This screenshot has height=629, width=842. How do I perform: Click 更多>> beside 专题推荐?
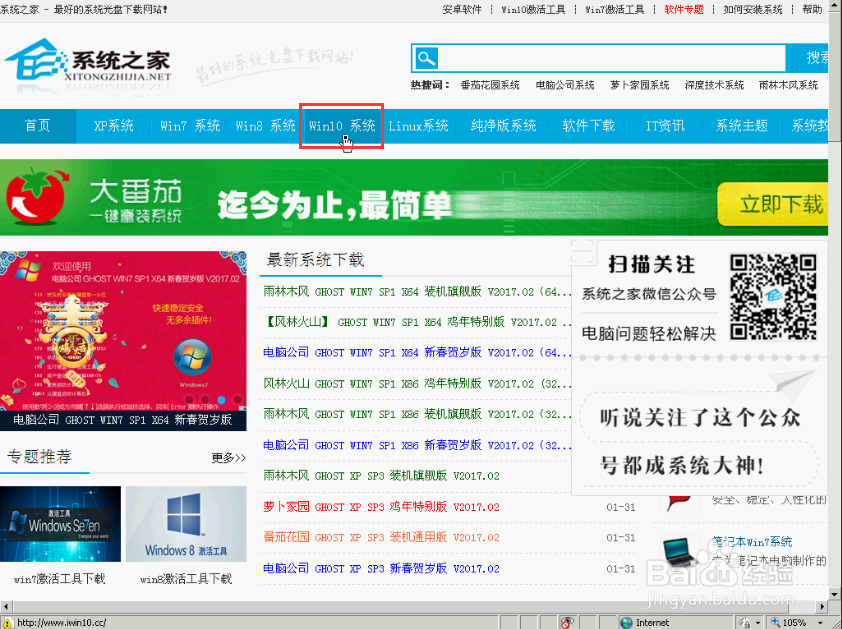[x=228, y=458]
